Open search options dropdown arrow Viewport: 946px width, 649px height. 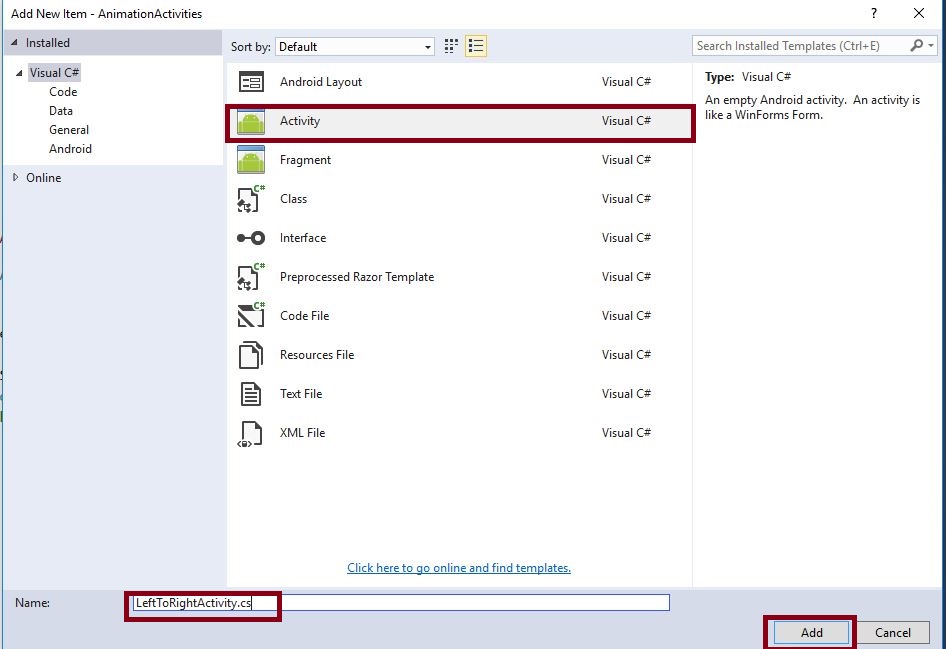pyautogui.click(x=931, y=45)
